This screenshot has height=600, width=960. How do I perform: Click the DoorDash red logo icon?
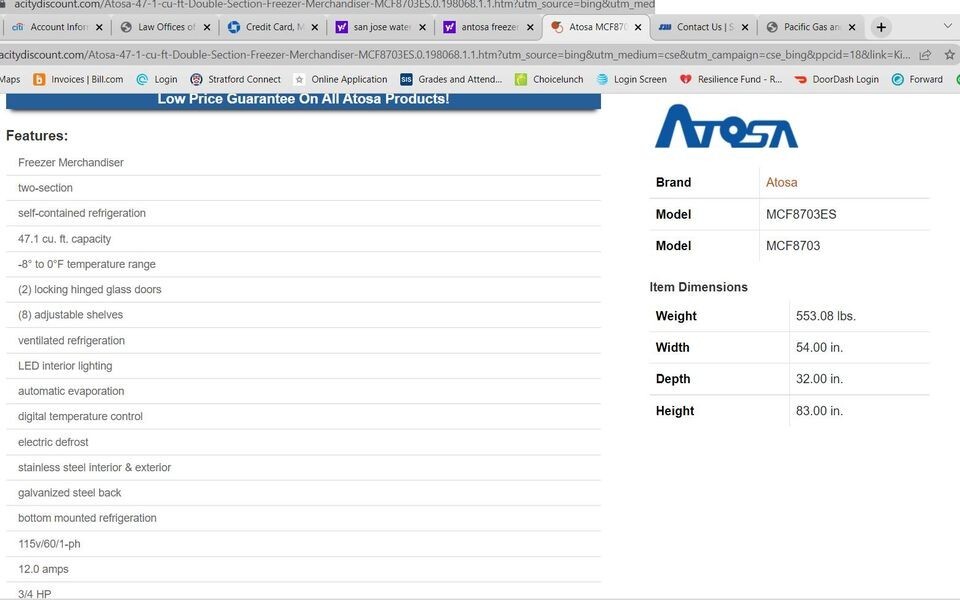pyautogui.click(x=800, y=79)
